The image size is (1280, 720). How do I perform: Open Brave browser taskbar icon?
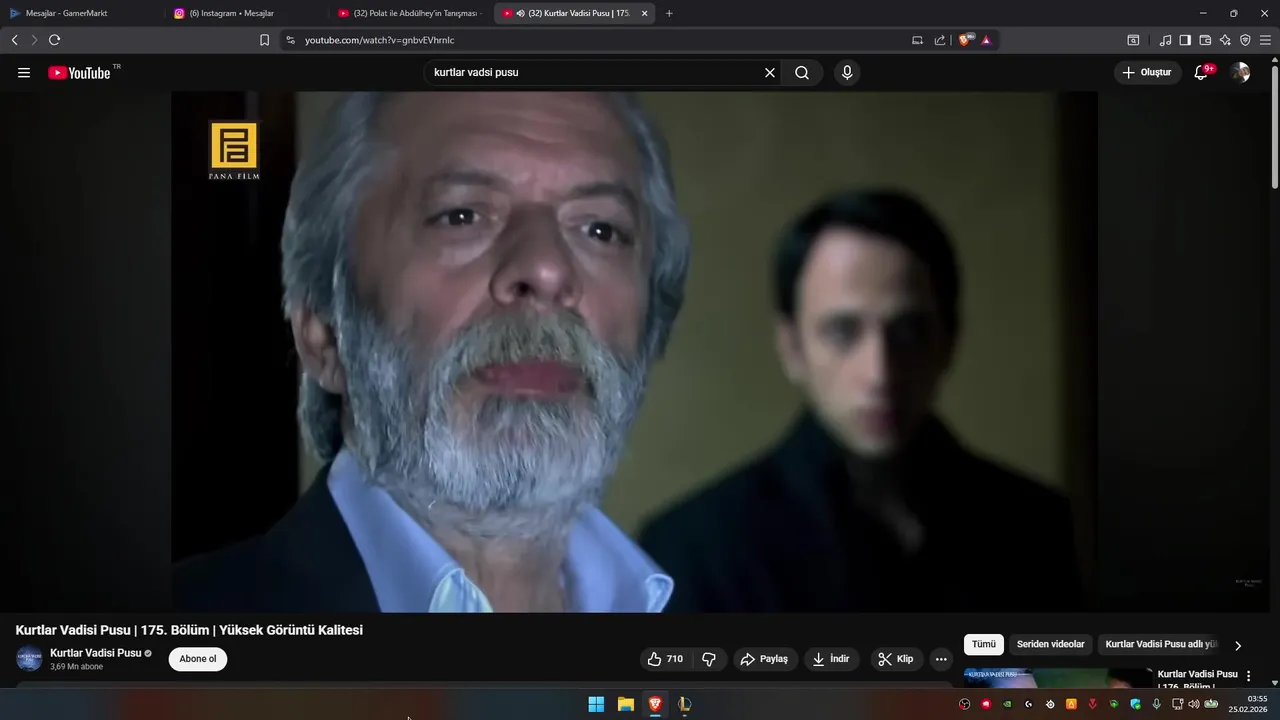pyautogui.click(x=655, y=704)
